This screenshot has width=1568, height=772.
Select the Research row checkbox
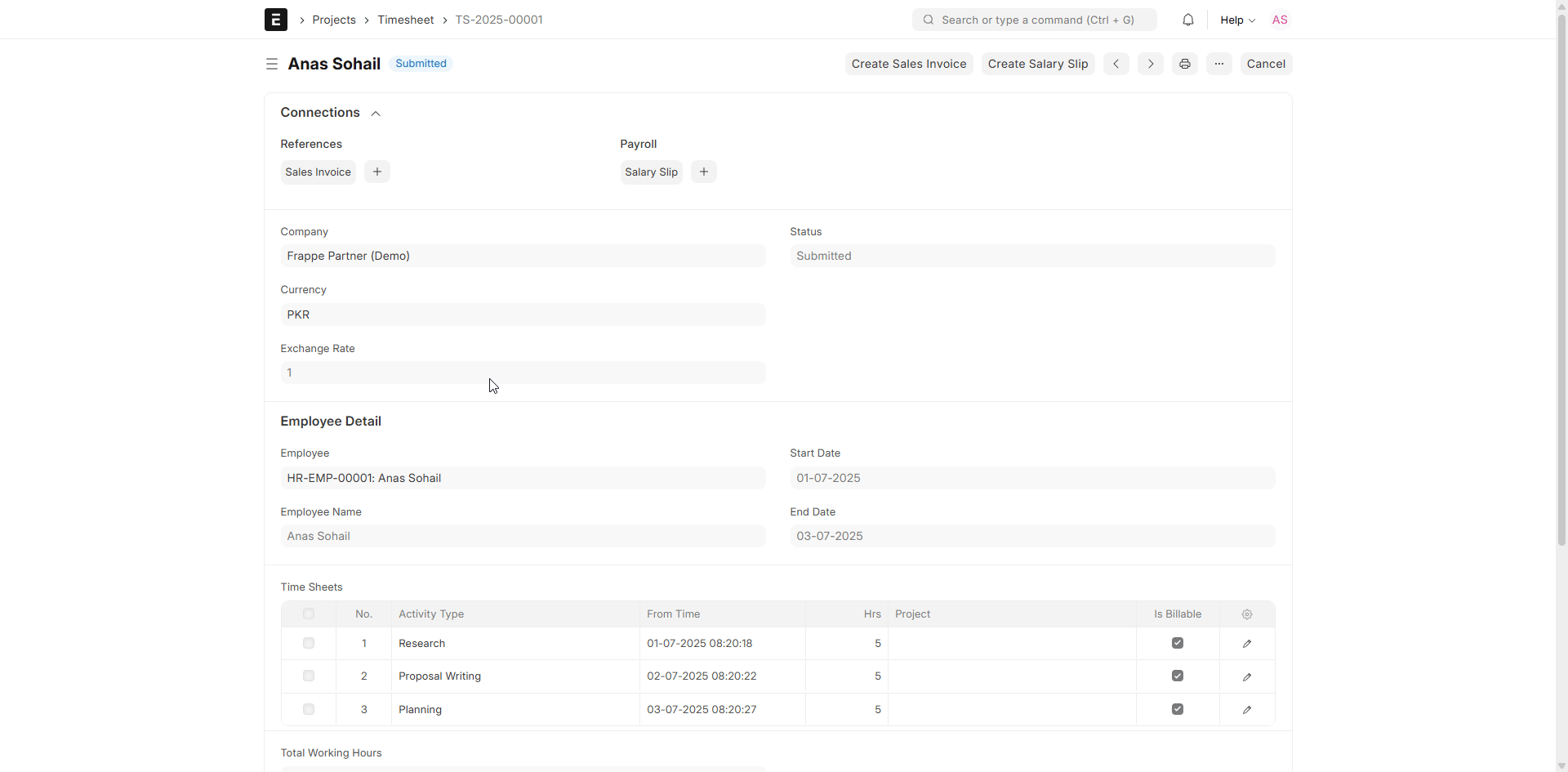pyautogui.click(x=309, y=644)
